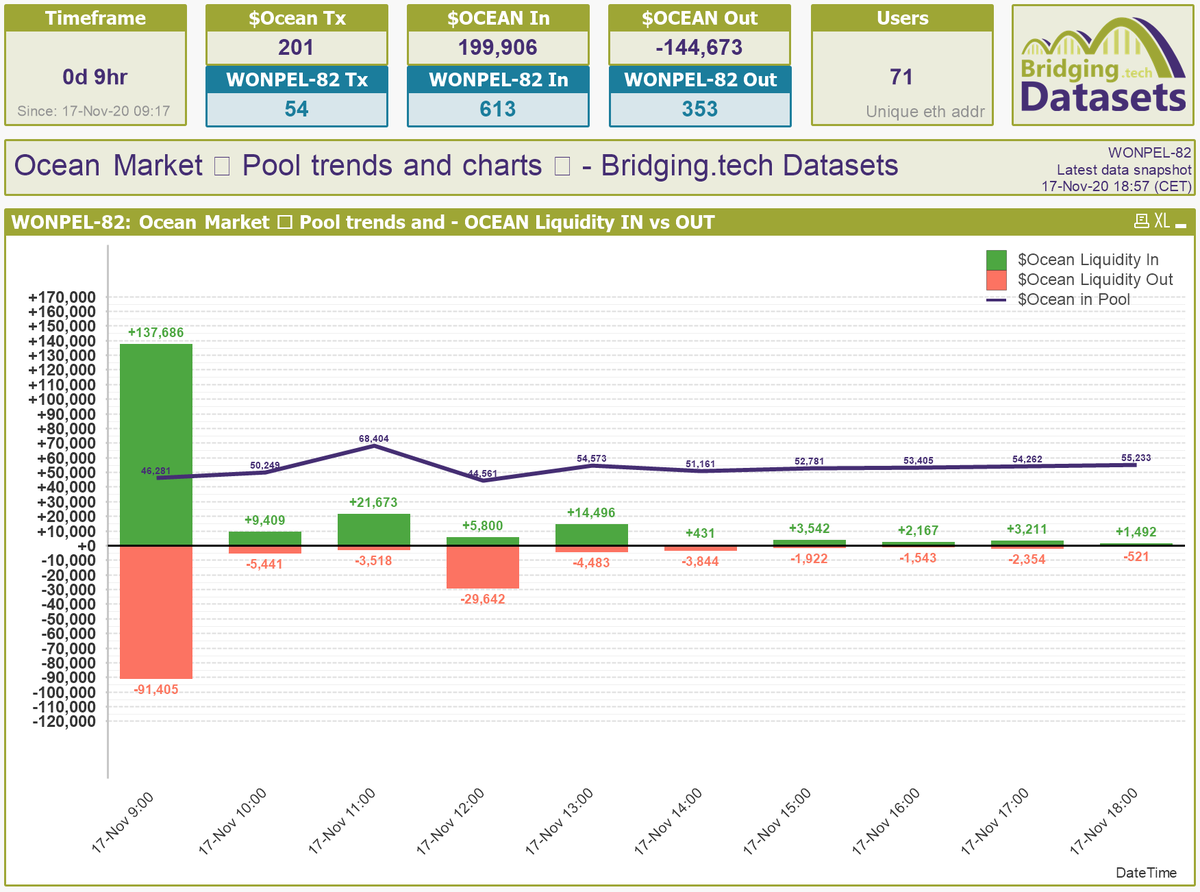Click the print icon in chart header
Viewport: 1200px width, 892px height.
[1141, 221]
